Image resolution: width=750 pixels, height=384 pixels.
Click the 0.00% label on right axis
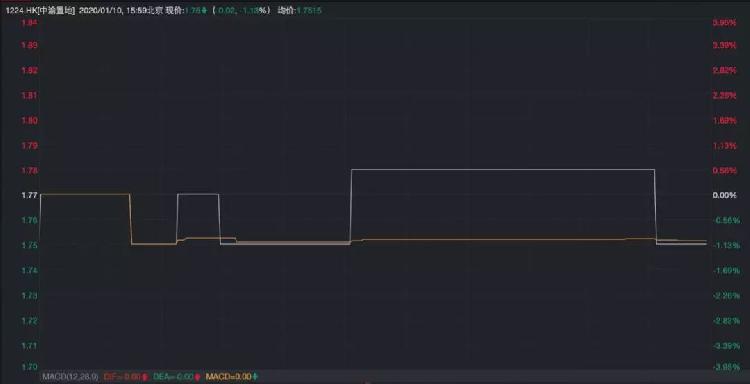pyautogui.click(x=724, y=195)
